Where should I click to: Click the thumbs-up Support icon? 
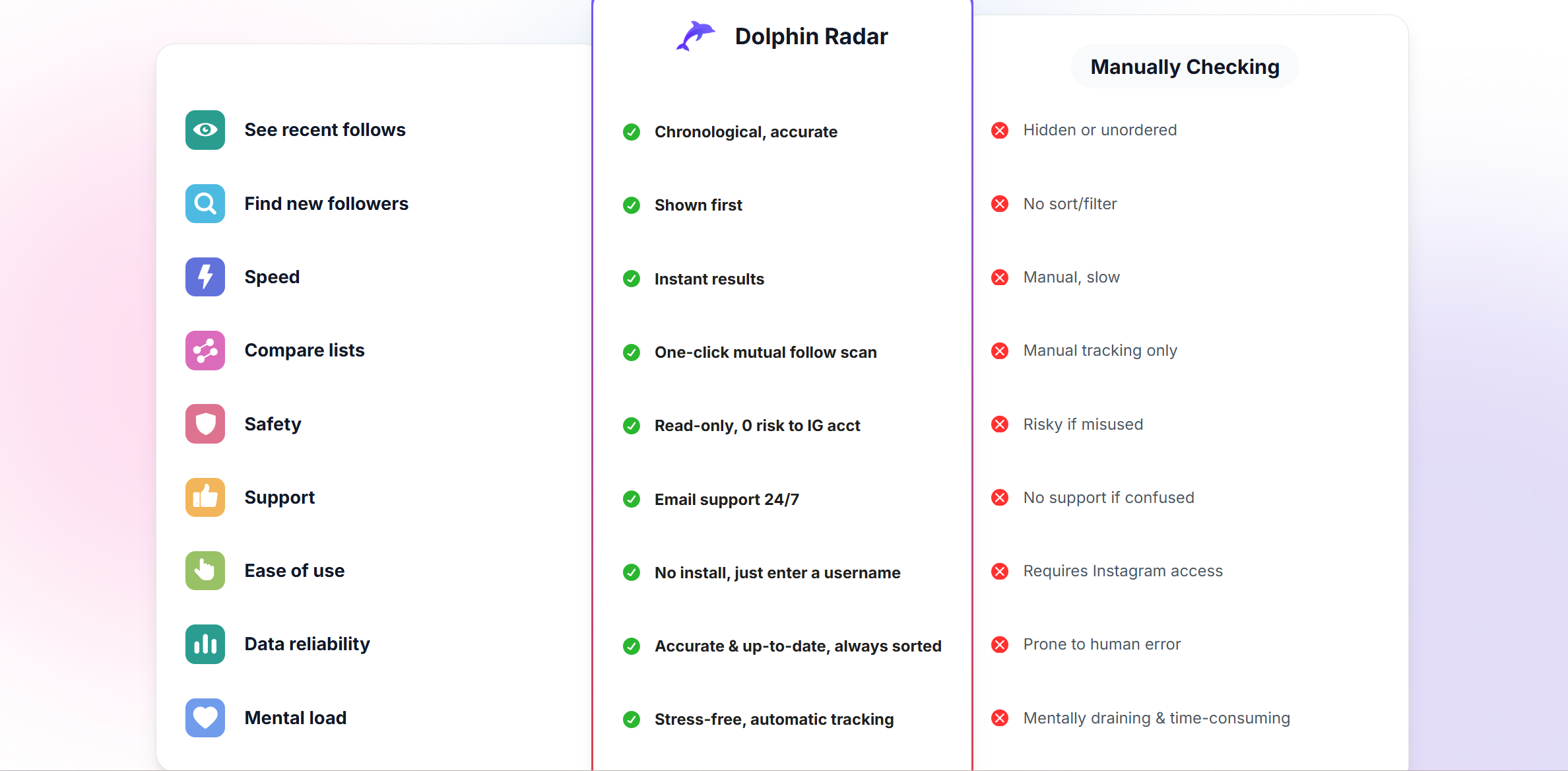[205, 497]
